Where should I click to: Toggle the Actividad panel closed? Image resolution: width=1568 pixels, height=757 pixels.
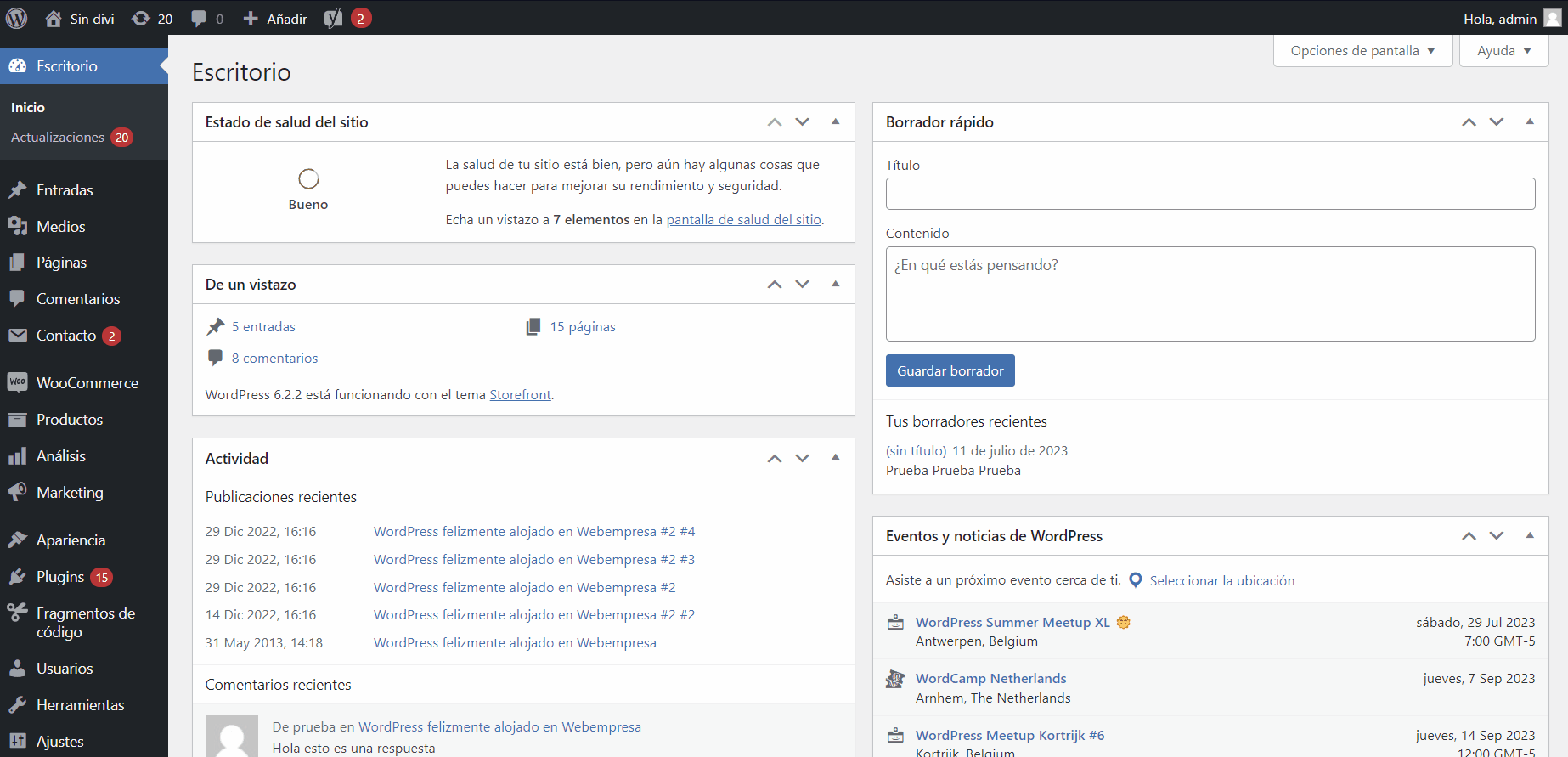coord(836,457)
